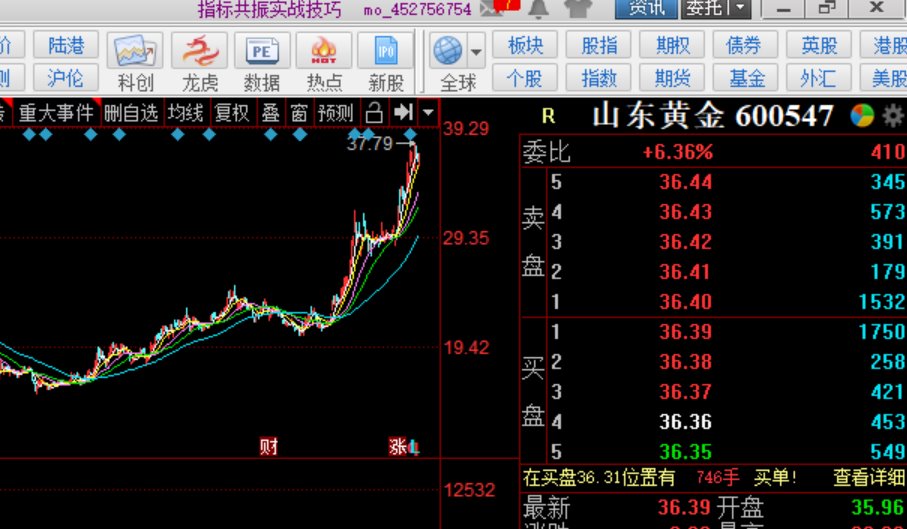The height and width of the screenshot is (529, 907).
Task: Select stock title 山东黄金 600547
Action: (x=713, y=116)
